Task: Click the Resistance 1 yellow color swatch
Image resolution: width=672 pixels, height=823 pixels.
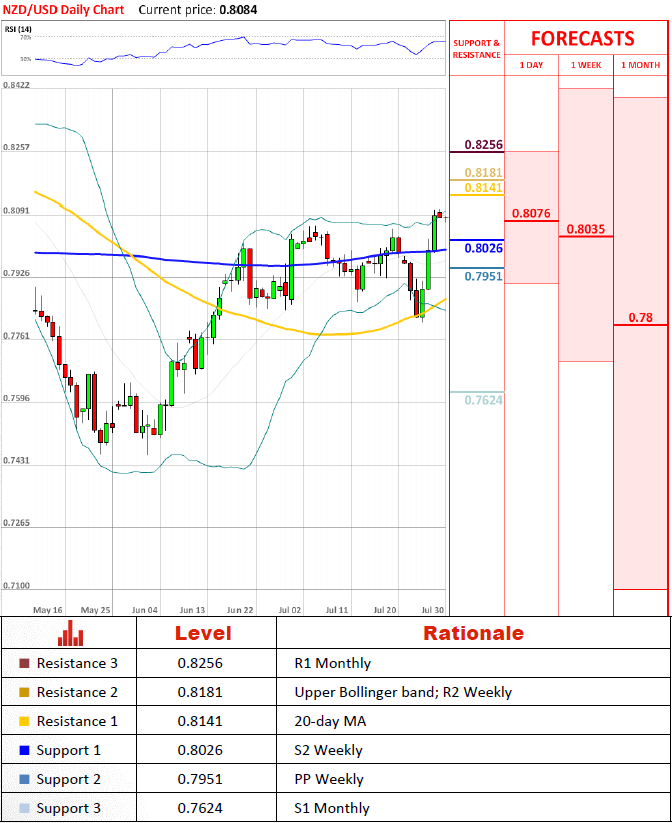Action: tap(24, 721)
